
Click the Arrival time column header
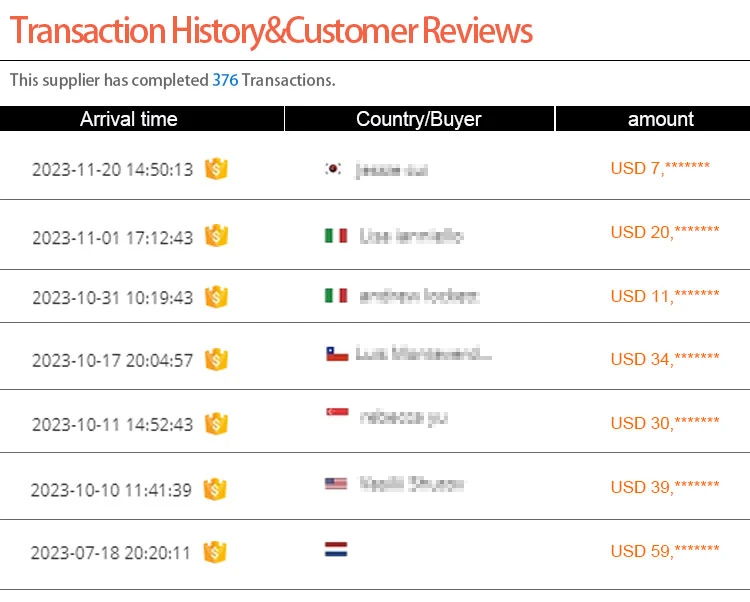[129, 119]
